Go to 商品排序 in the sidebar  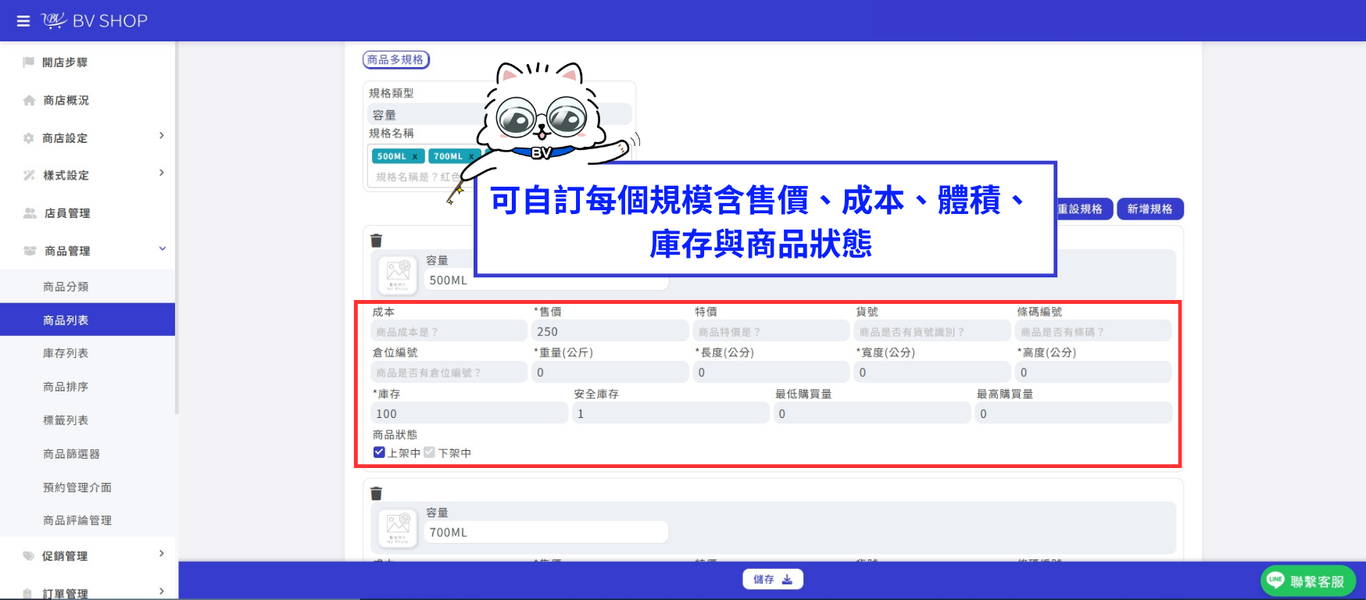(66, 387)
